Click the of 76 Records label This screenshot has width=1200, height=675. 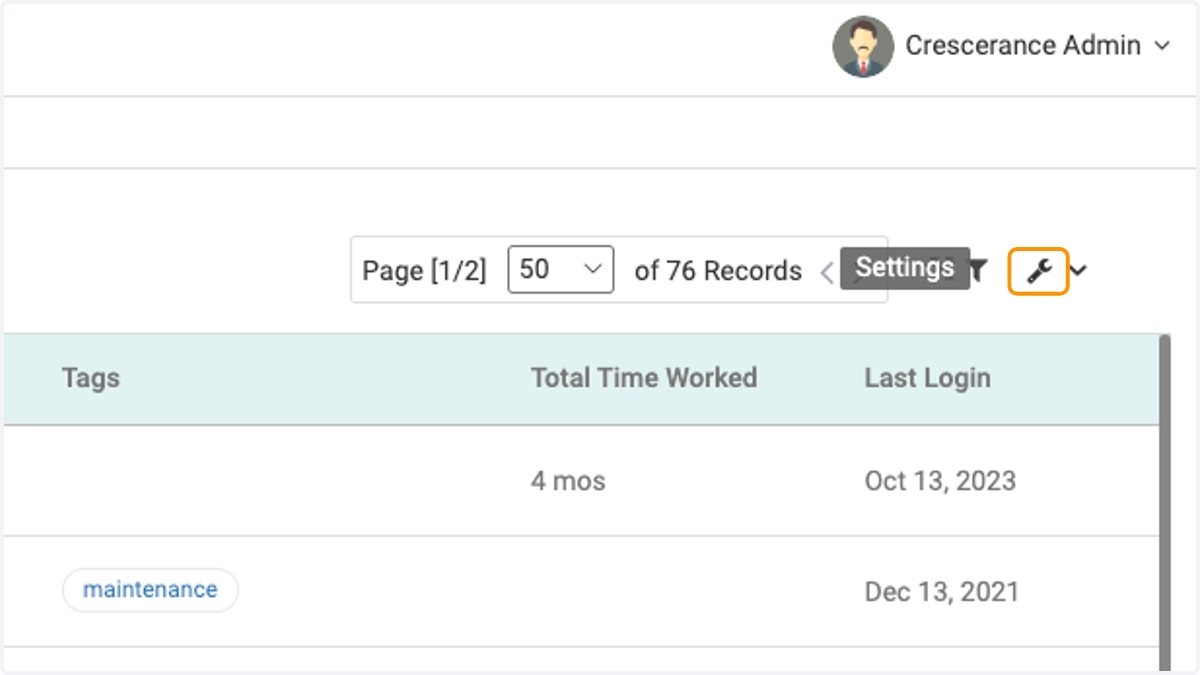click(718, 271)
